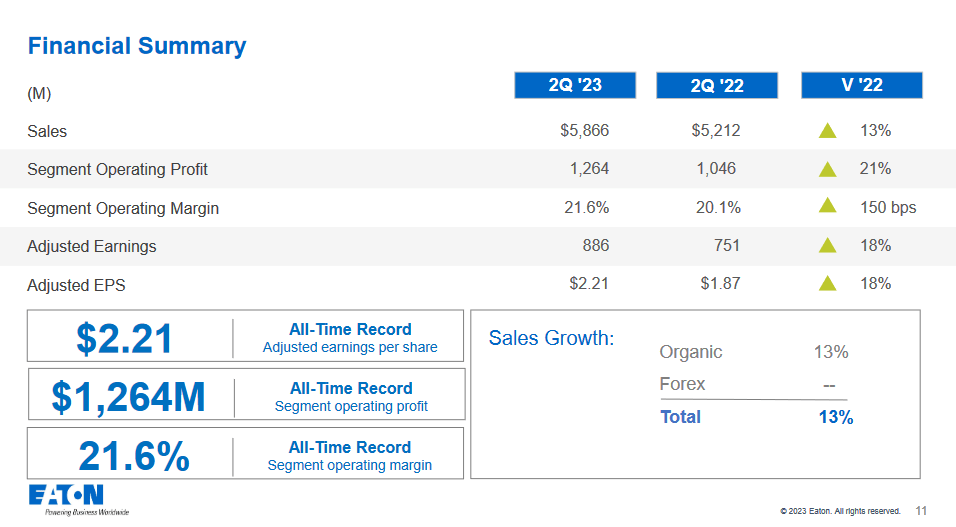Click the Organic growth row label
Screen dimensions: 956x527
(x=690, y=352)
